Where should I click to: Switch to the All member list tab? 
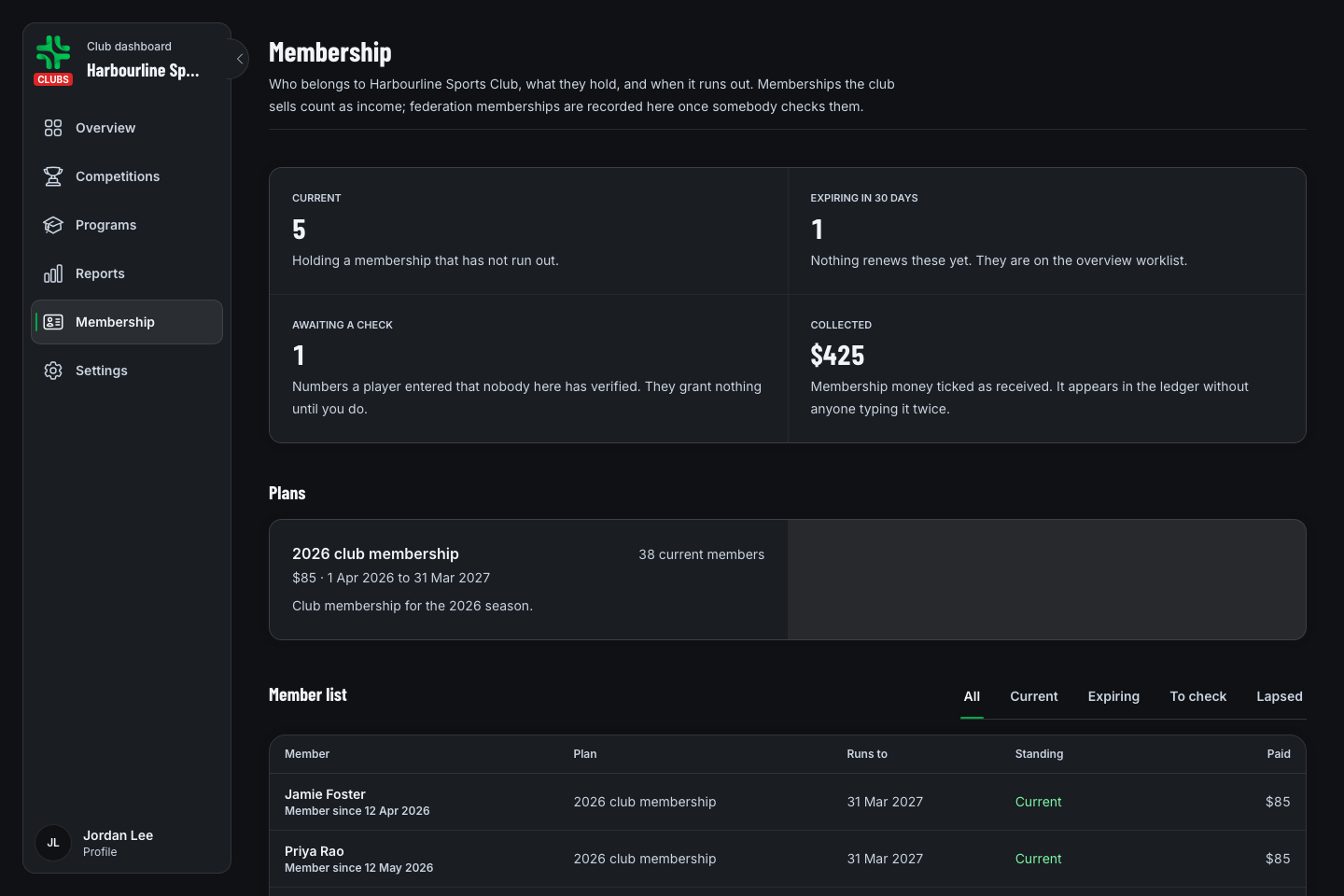pos(972,696)
